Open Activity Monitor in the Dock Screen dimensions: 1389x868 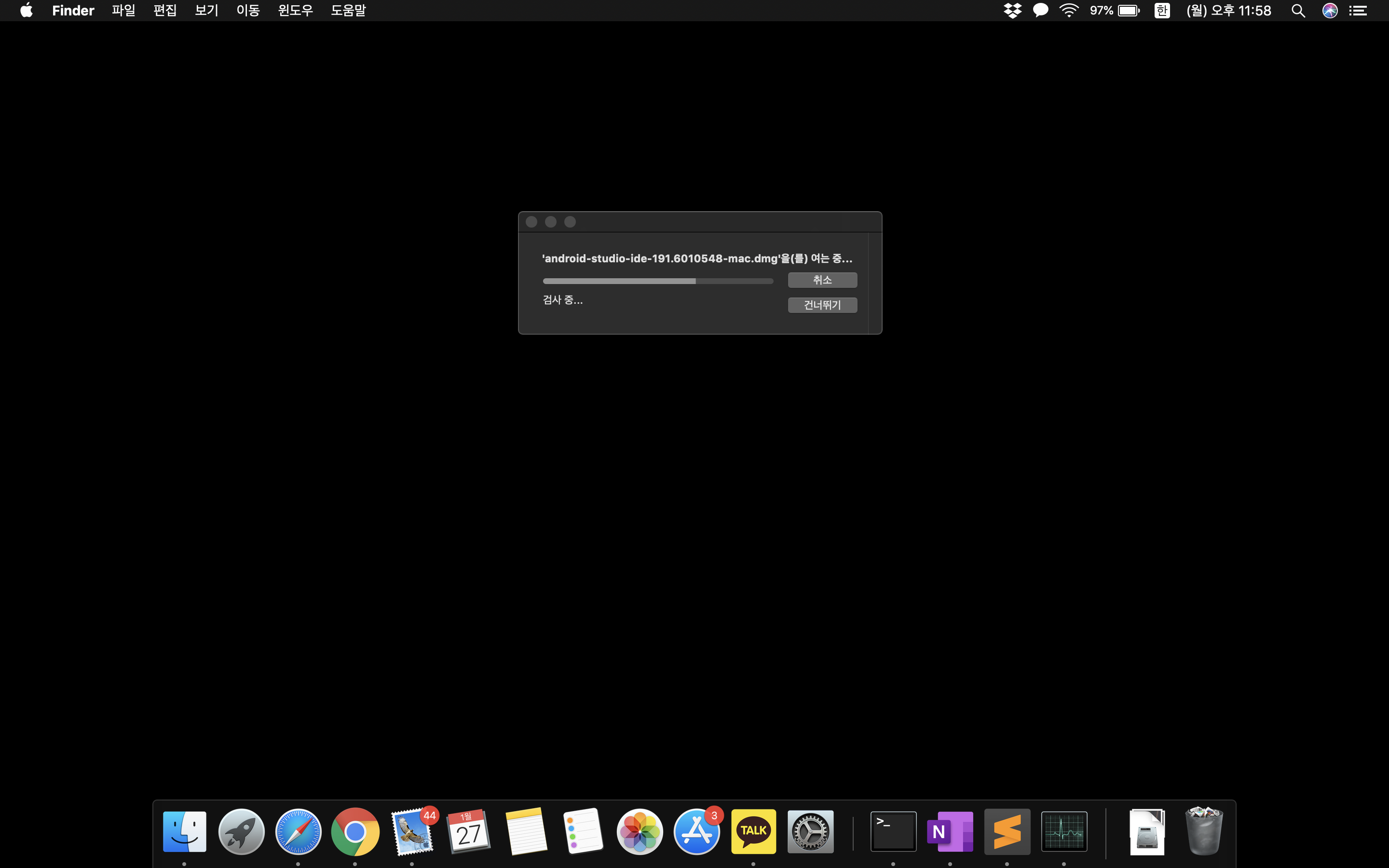click(x=1063, y=831)
